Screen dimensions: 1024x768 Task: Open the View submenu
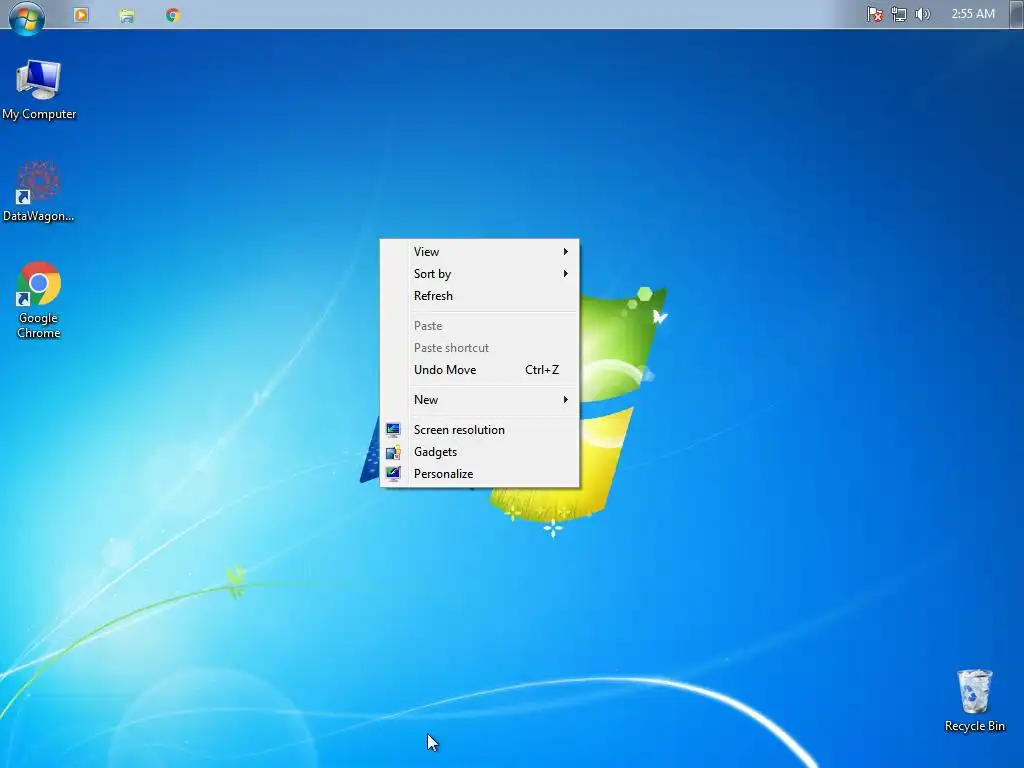(x=479, y=251)
